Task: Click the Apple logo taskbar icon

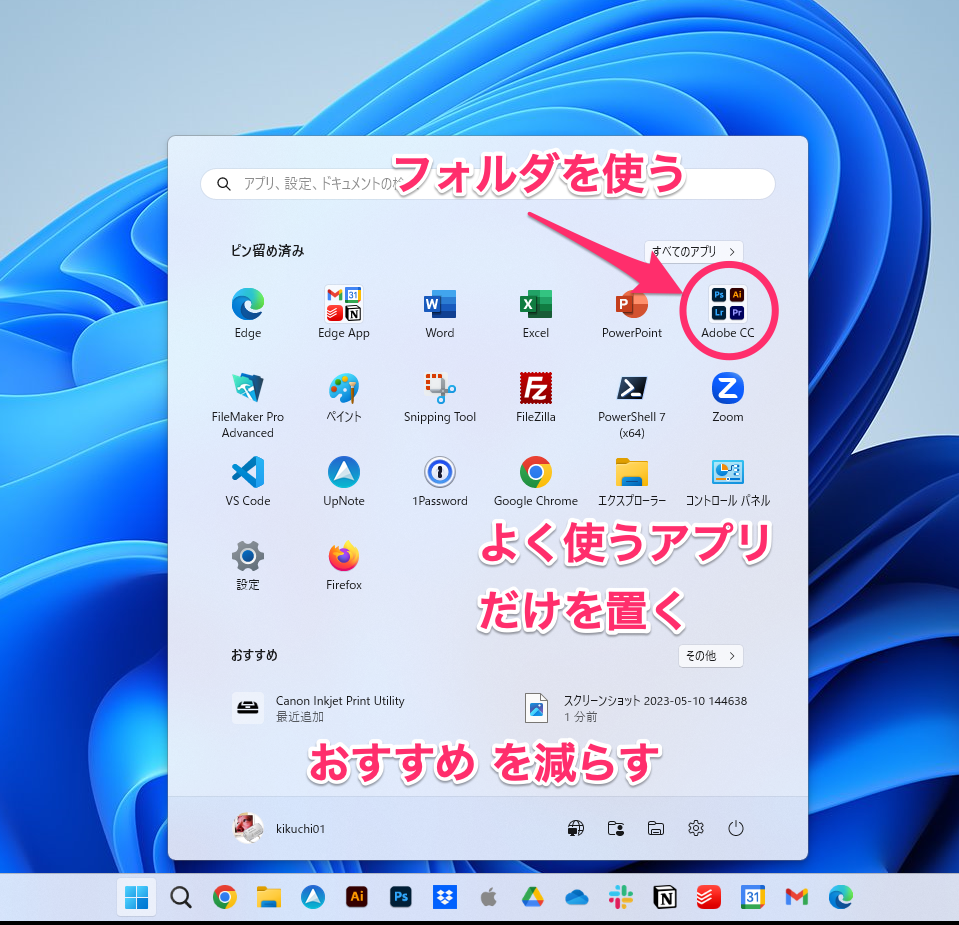Action: 489,897
